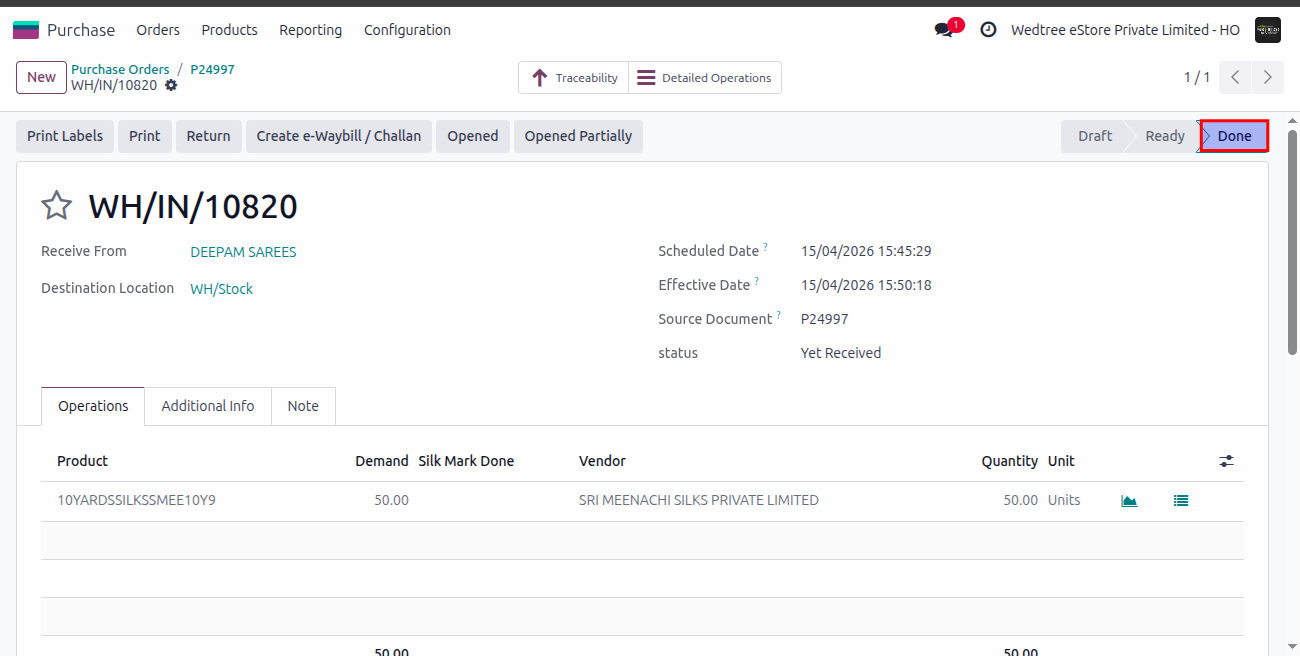Show Source Document help tooltip mark
Screen dimensions: 1300x656
point(779,315)
